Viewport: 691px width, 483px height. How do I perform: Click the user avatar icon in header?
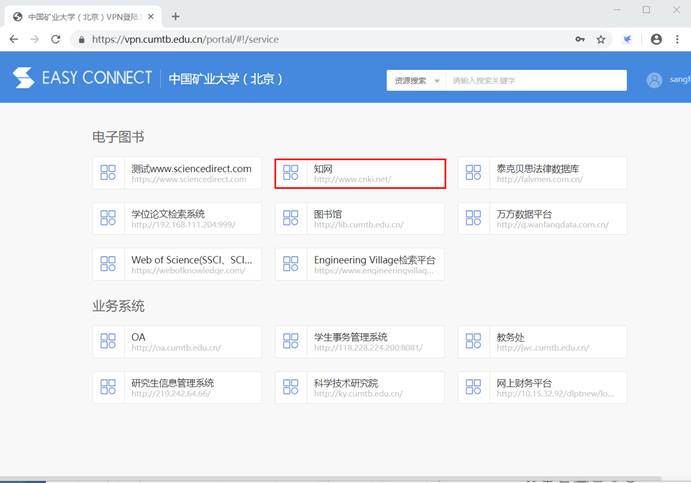point(655,80)
